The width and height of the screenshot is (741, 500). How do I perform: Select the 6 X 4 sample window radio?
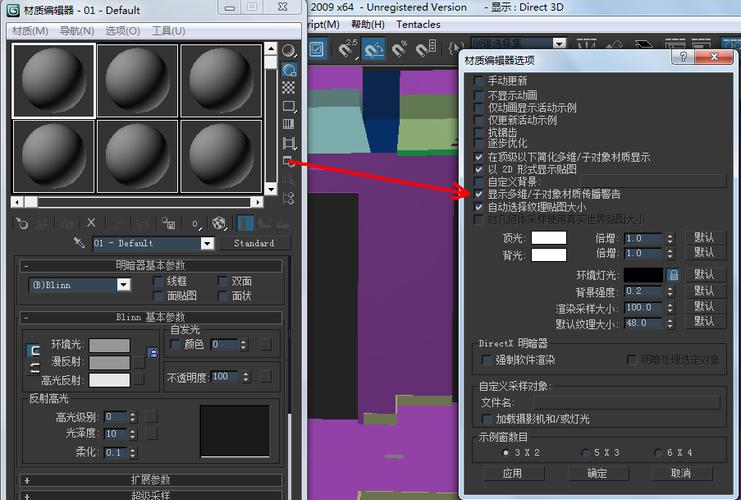658,452
